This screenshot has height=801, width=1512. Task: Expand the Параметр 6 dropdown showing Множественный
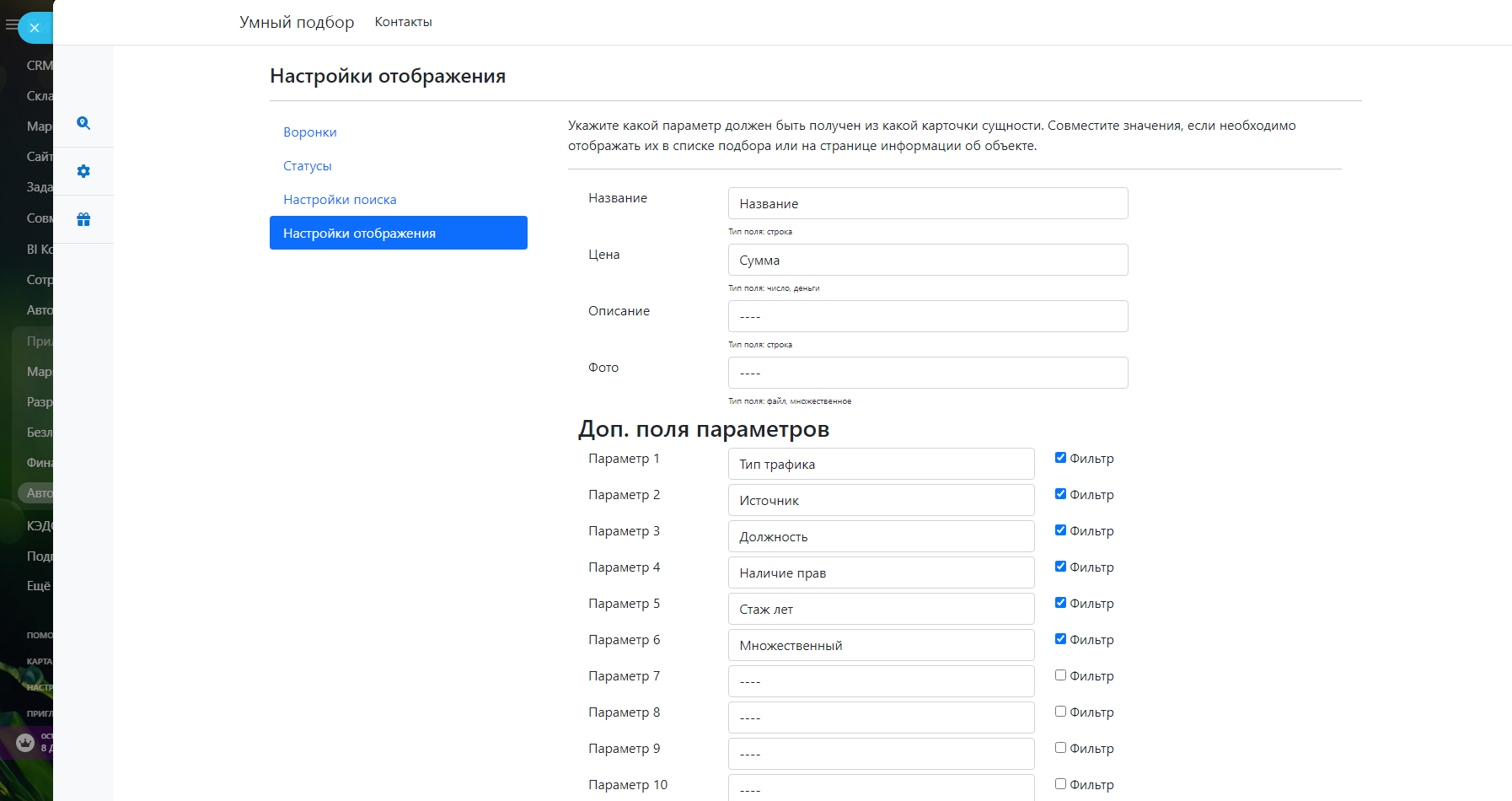881,645
